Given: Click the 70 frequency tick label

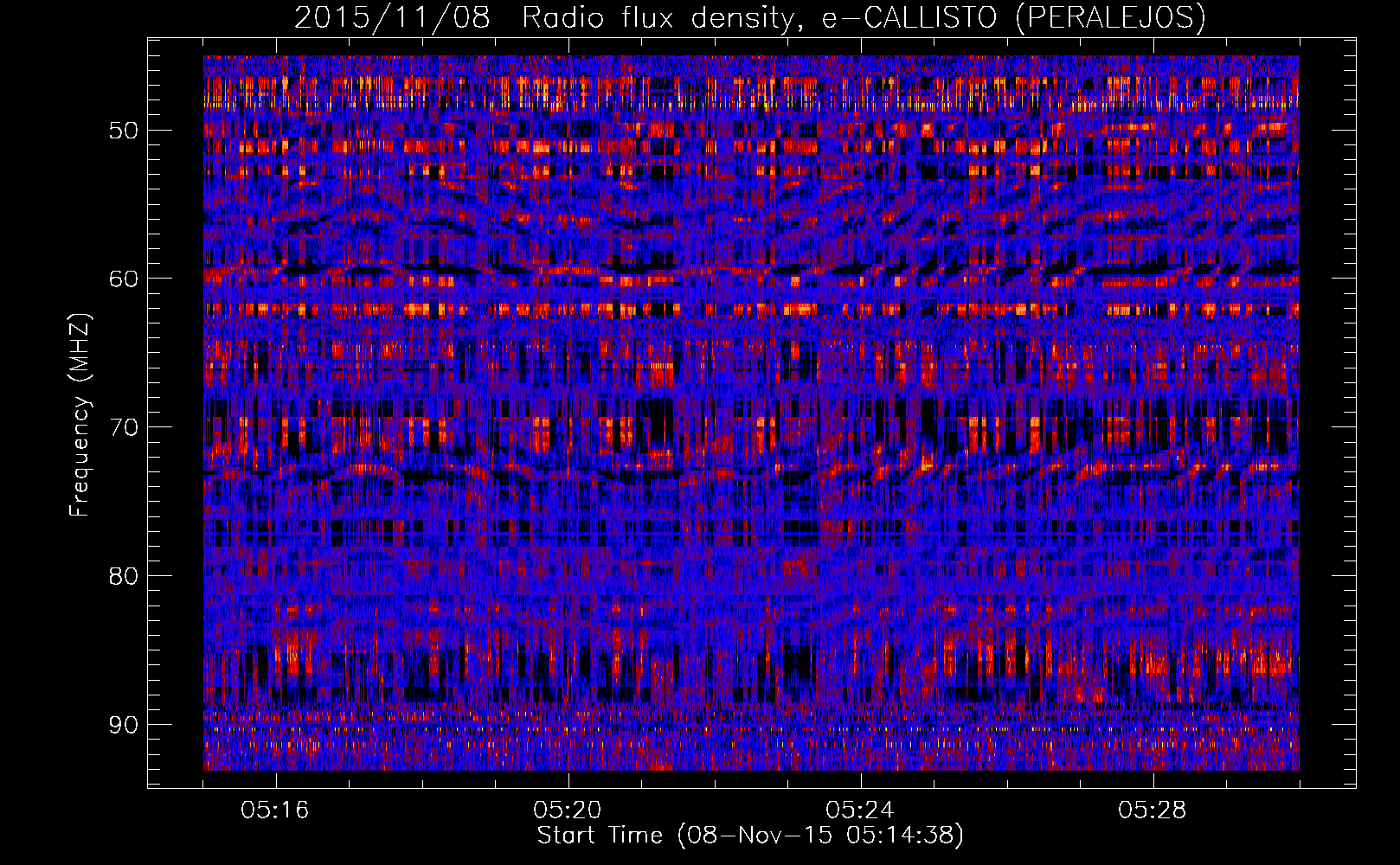Looking at the screenshot, I should pos(124,427).
